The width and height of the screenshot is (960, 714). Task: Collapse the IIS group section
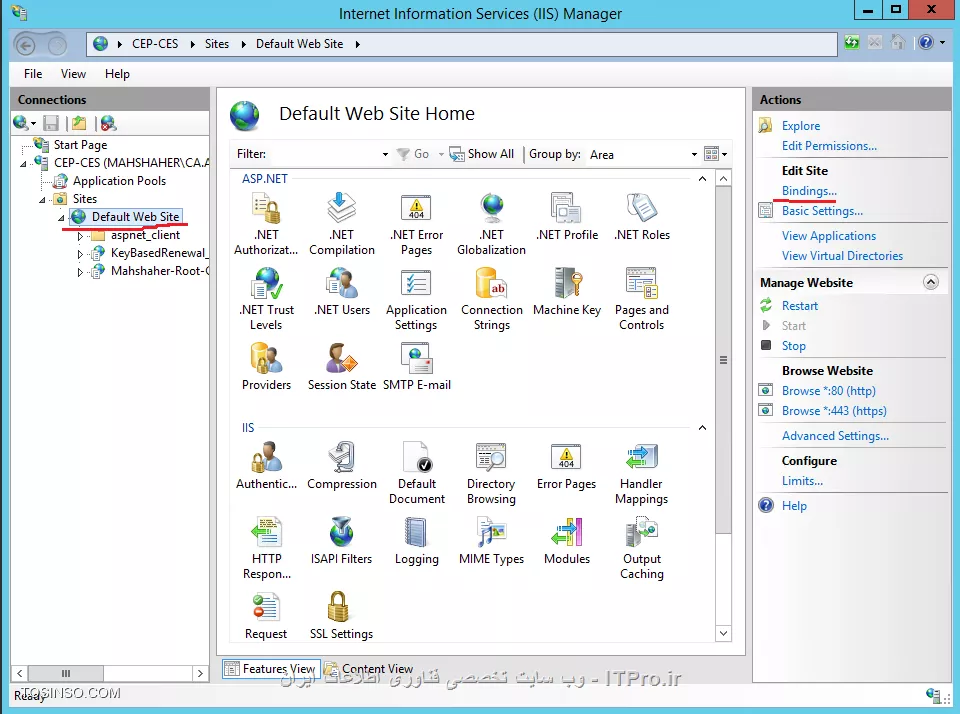[x=702, y=427]
